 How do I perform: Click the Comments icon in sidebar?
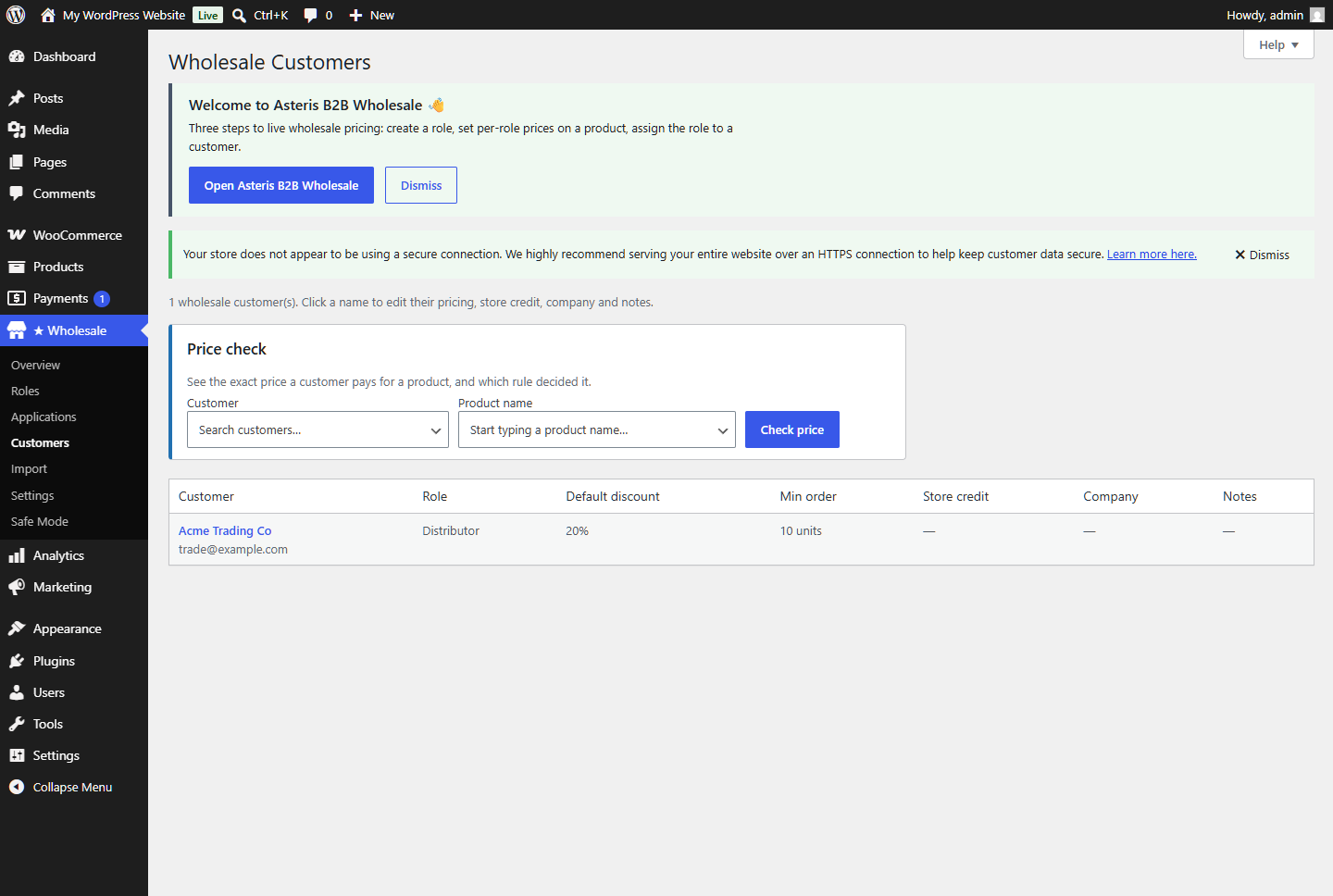(x=17, y=193)
